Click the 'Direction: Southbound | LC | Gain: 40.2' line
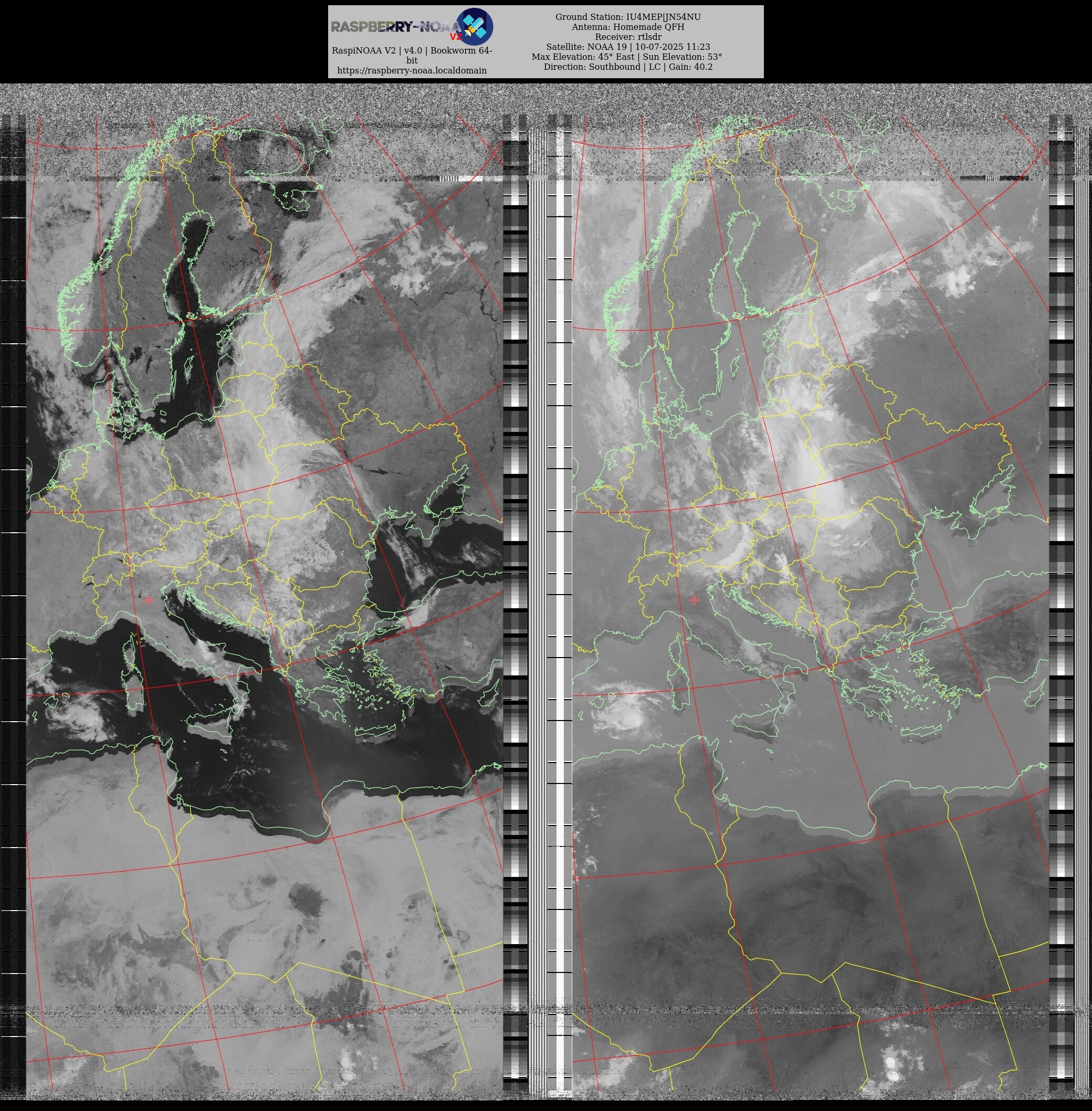This screenshot has width=1092, height=1111. click(x=628, y=67)
